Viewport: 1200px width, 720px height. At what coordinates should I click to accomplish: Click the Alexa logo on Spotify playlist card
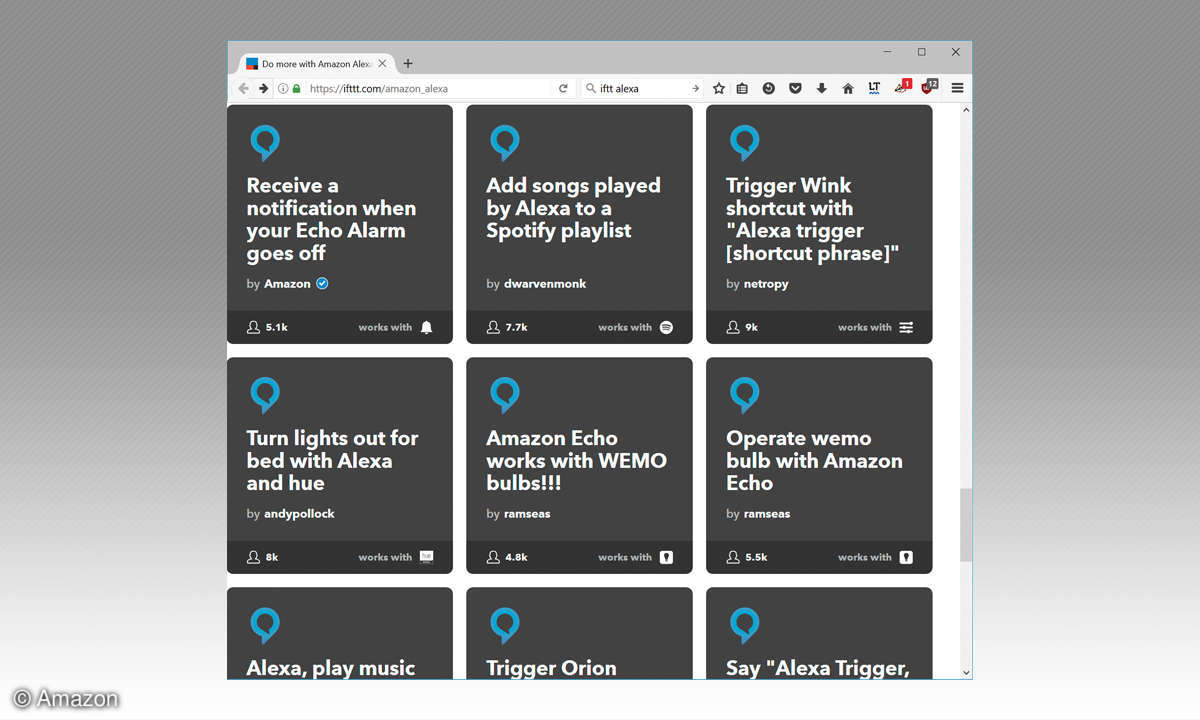(x=505, y=144)
